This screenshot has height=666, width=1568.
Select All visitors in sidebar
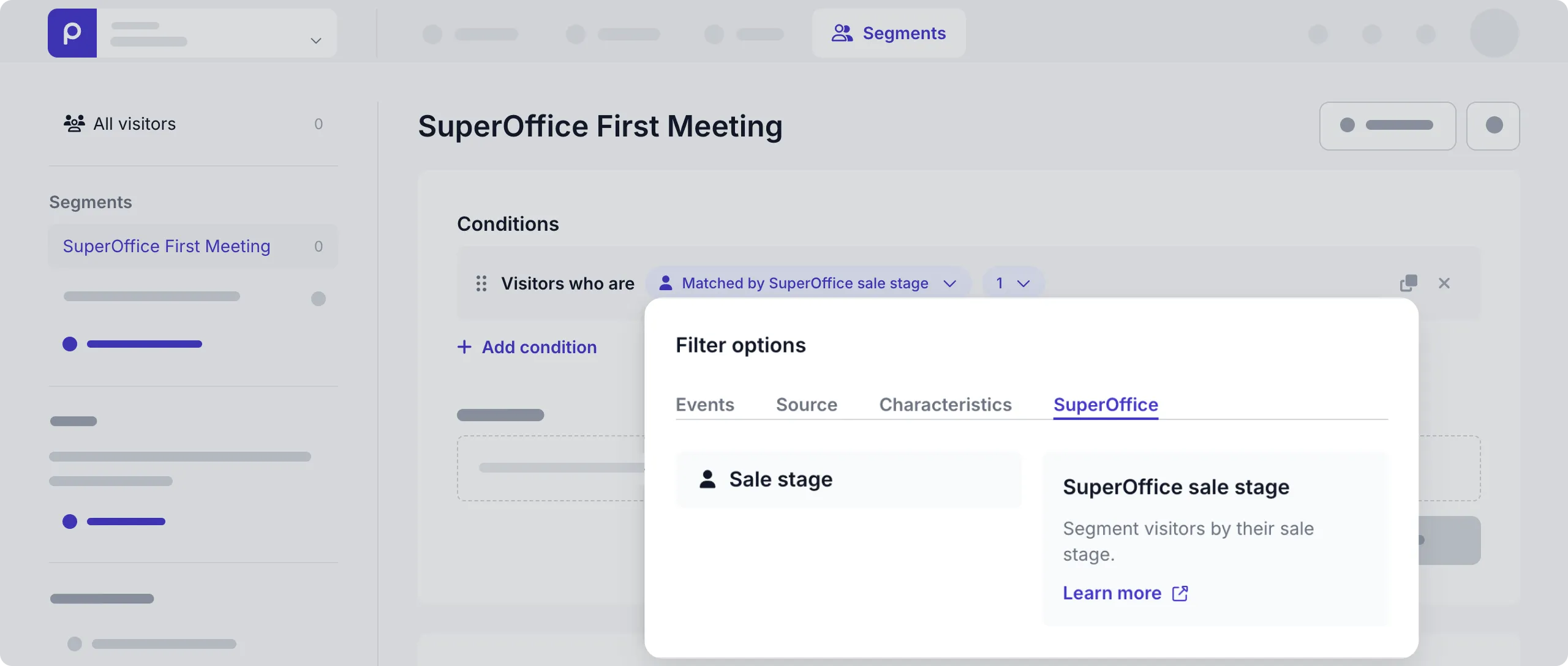[194, 124]
